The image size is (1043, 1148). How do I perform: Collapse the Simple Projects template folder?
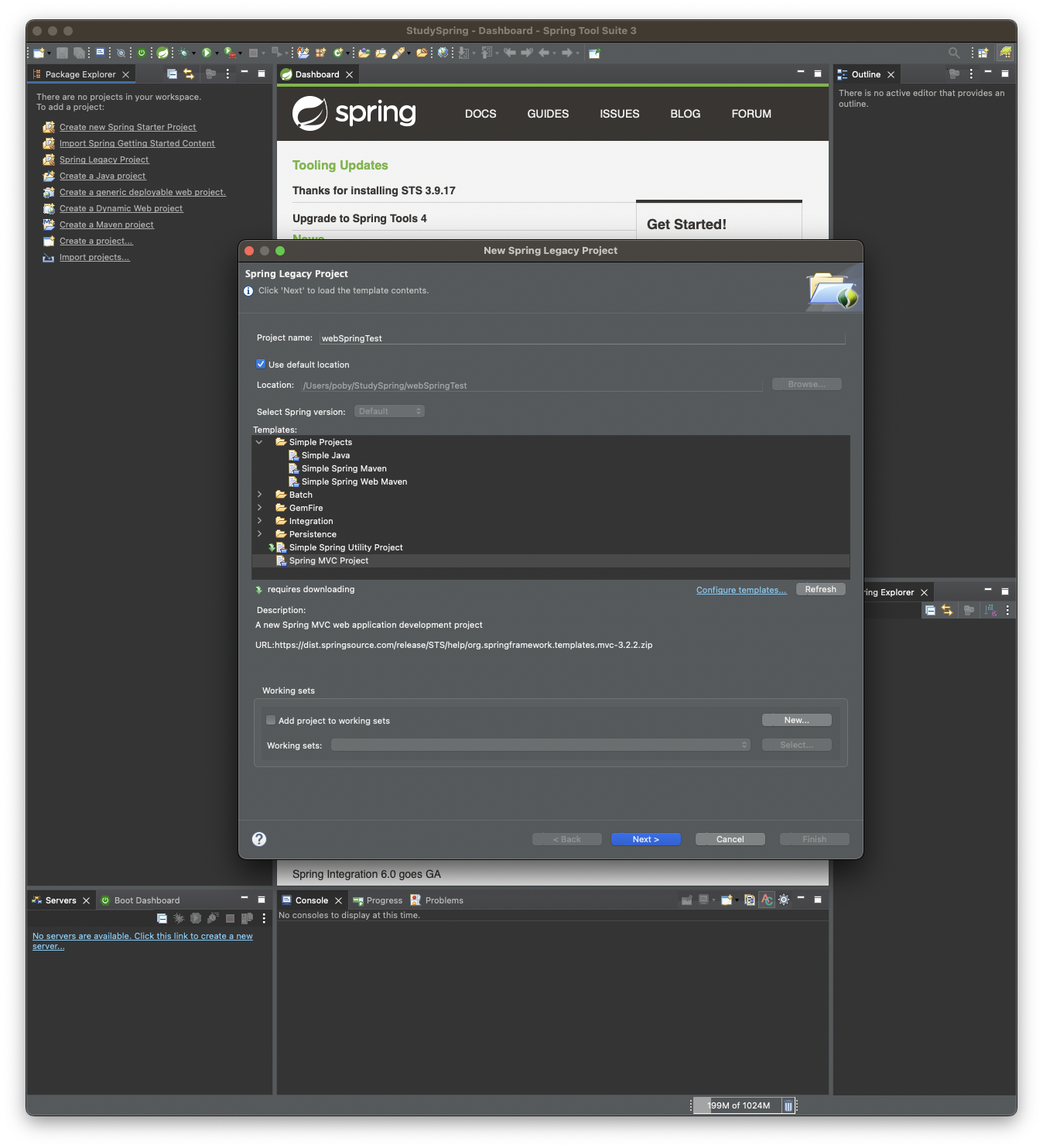[259, 442]
